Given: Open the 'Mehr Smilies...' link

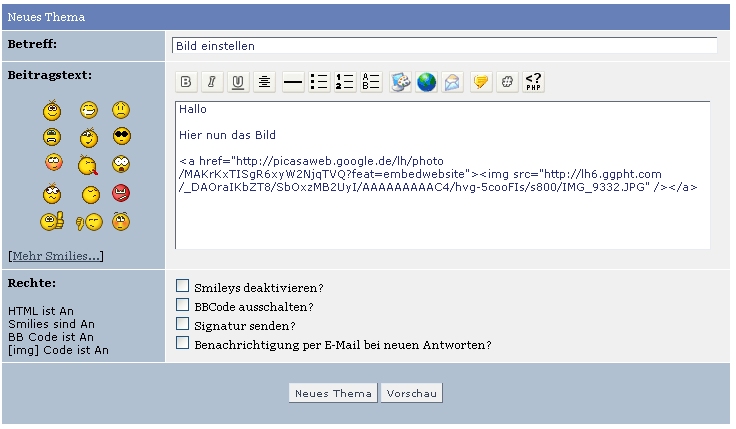Looking at the screenshot, I should coord(55,256).
